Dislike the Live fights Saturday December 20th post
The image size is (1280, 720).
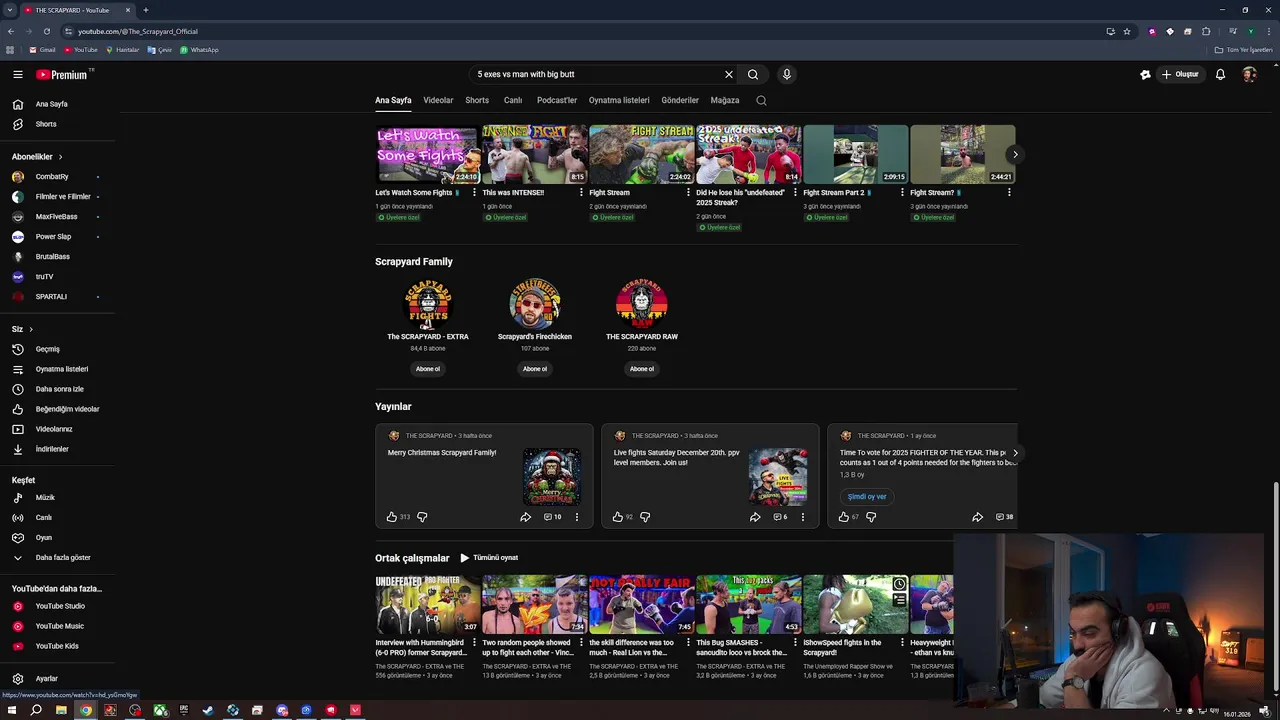click(645, 517)
